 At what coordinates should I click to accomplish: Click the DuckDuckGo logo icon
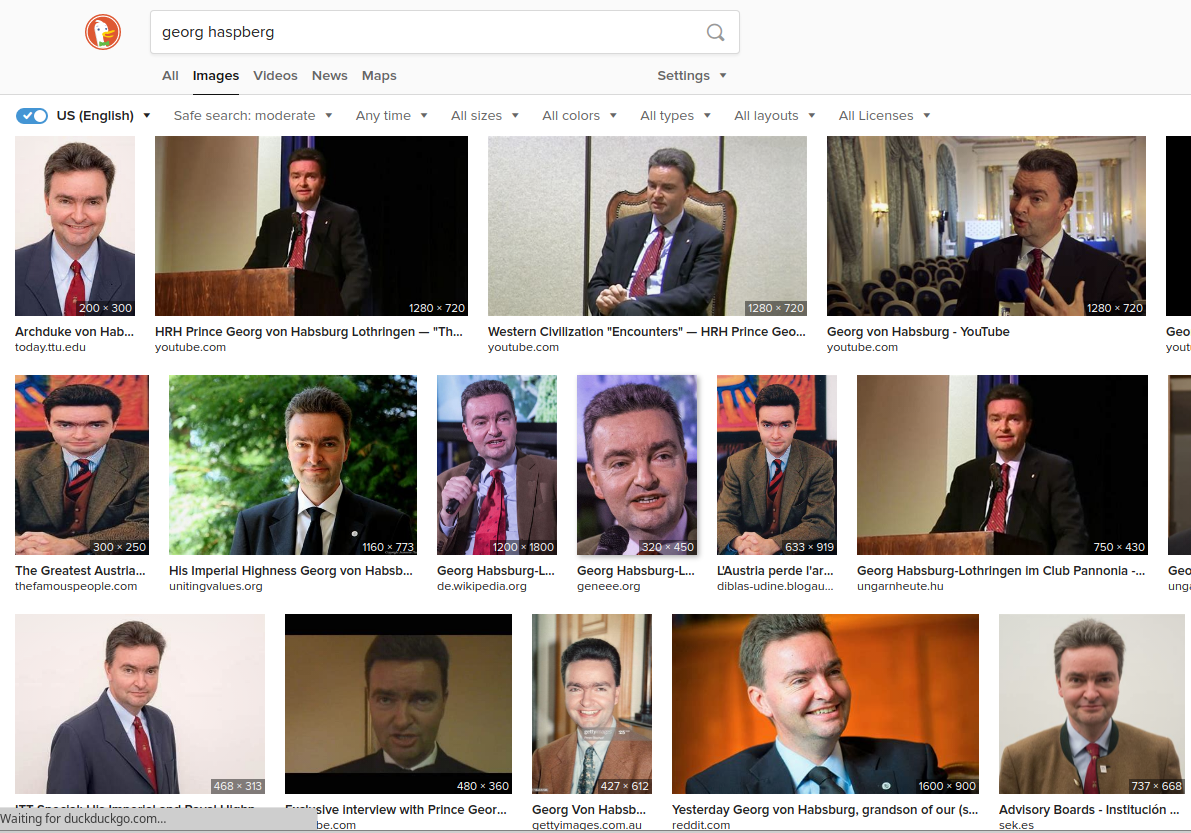(x=103, y=32)
